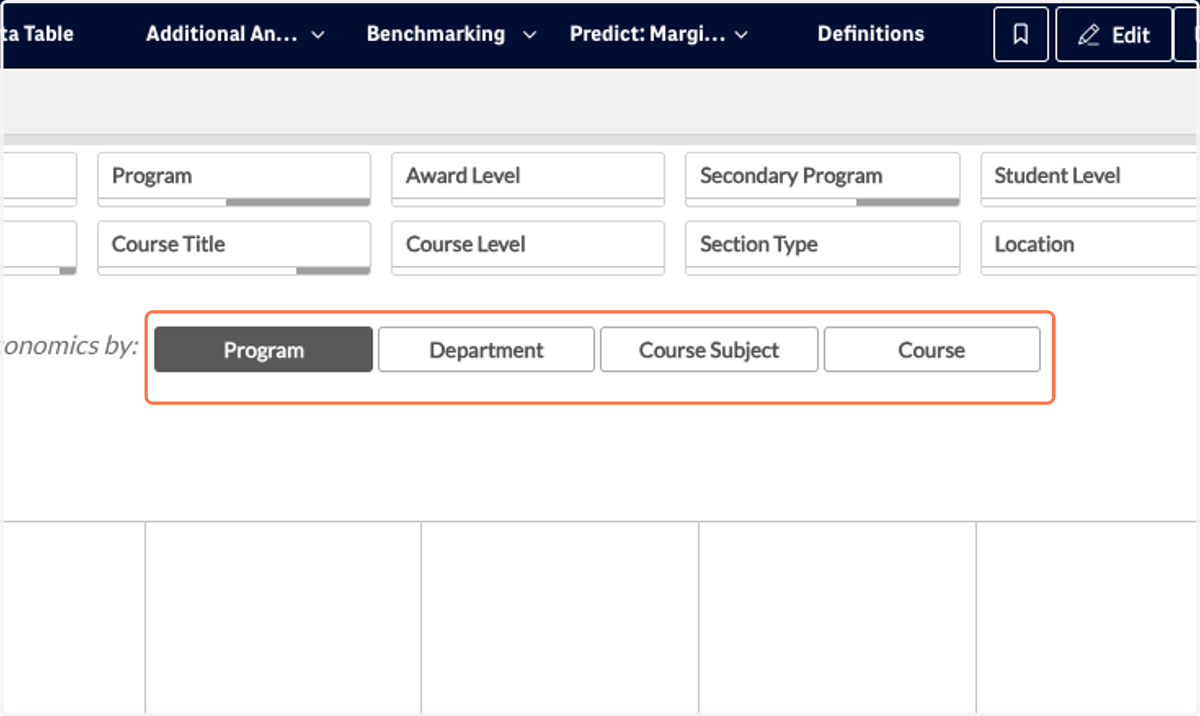The width and height of the screenshot is (1200, 716).
Task: Open the Course Level filter
Action: click(x=528, y=247)
